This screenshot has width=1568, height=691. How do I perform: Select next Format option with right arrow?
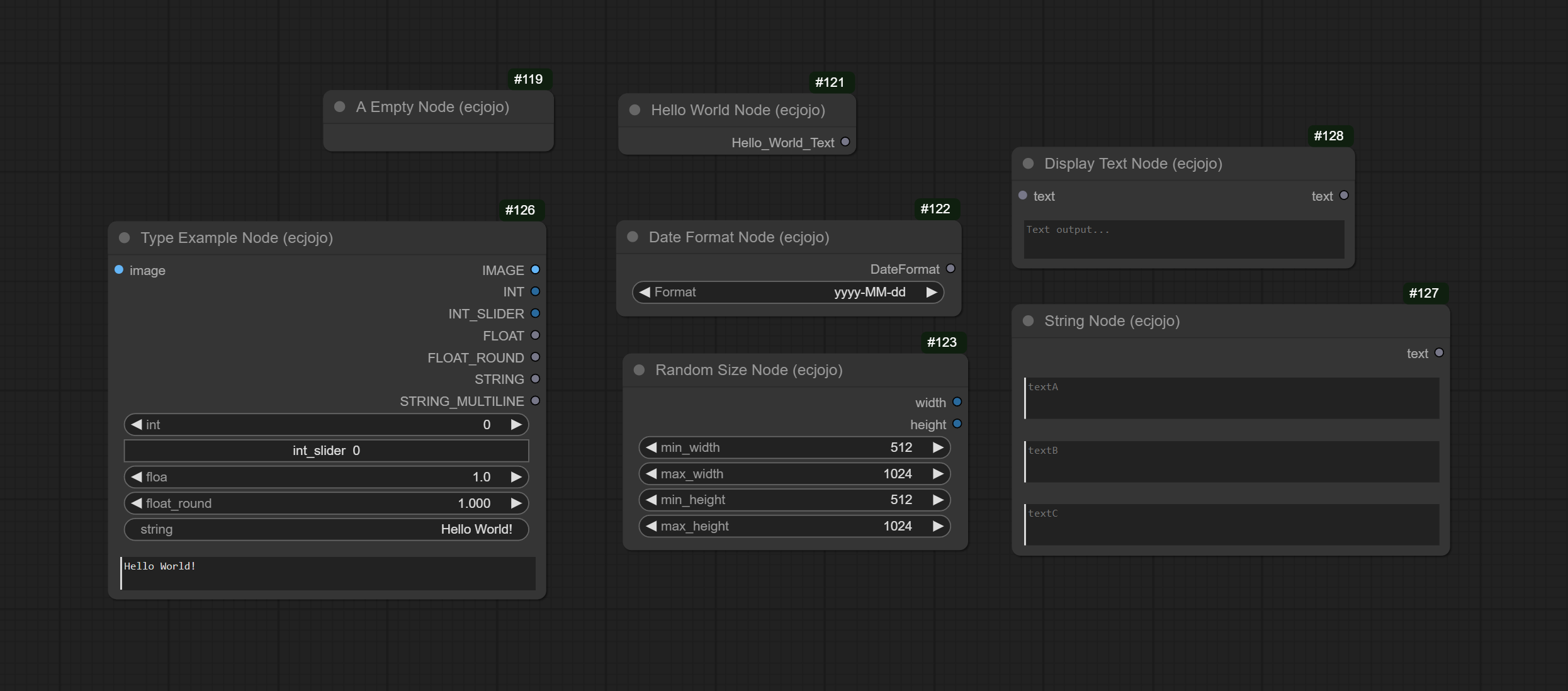[931, 292]
